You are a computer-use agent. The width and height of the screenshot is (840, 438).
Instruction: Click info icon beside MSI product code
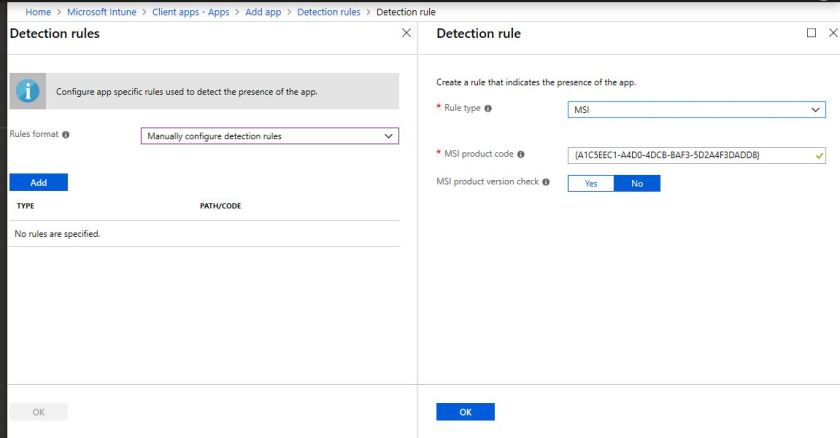pyautogui.click(x=521, y=154)
